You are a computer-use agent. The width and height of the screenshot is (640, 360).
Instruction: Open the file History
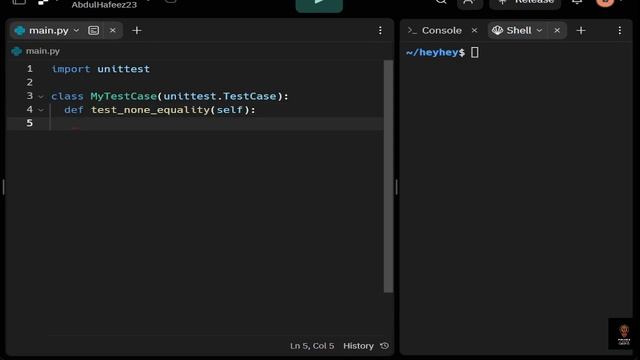coord(358,346)
